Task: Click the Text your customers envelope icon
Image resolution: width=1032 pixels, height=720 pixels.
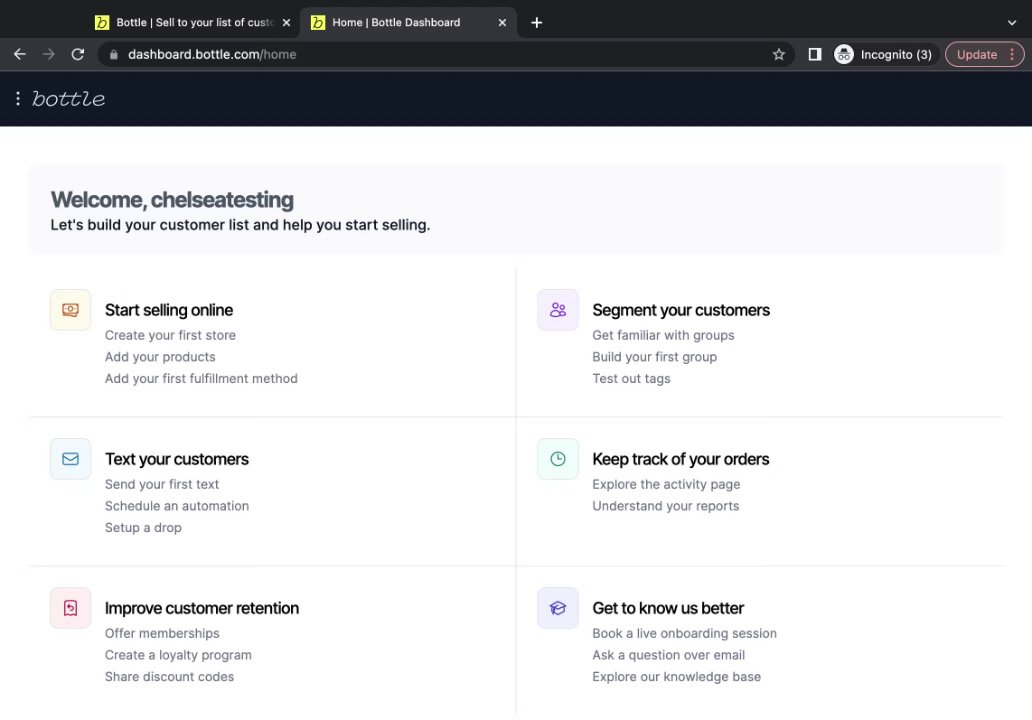Action: point(70,459)
